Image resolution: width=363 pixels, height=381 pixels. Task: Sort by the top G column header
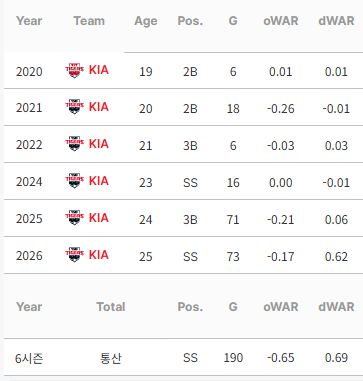tap(233, 21)
